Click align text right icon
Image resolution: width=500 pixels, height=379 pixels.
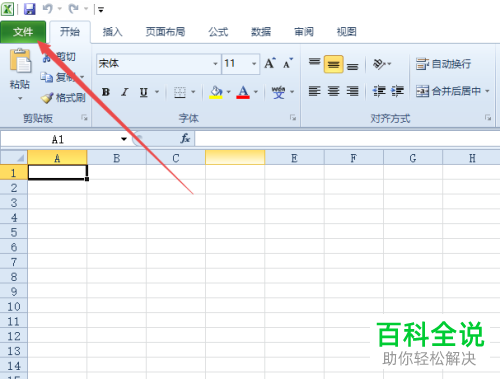point(353,91)
